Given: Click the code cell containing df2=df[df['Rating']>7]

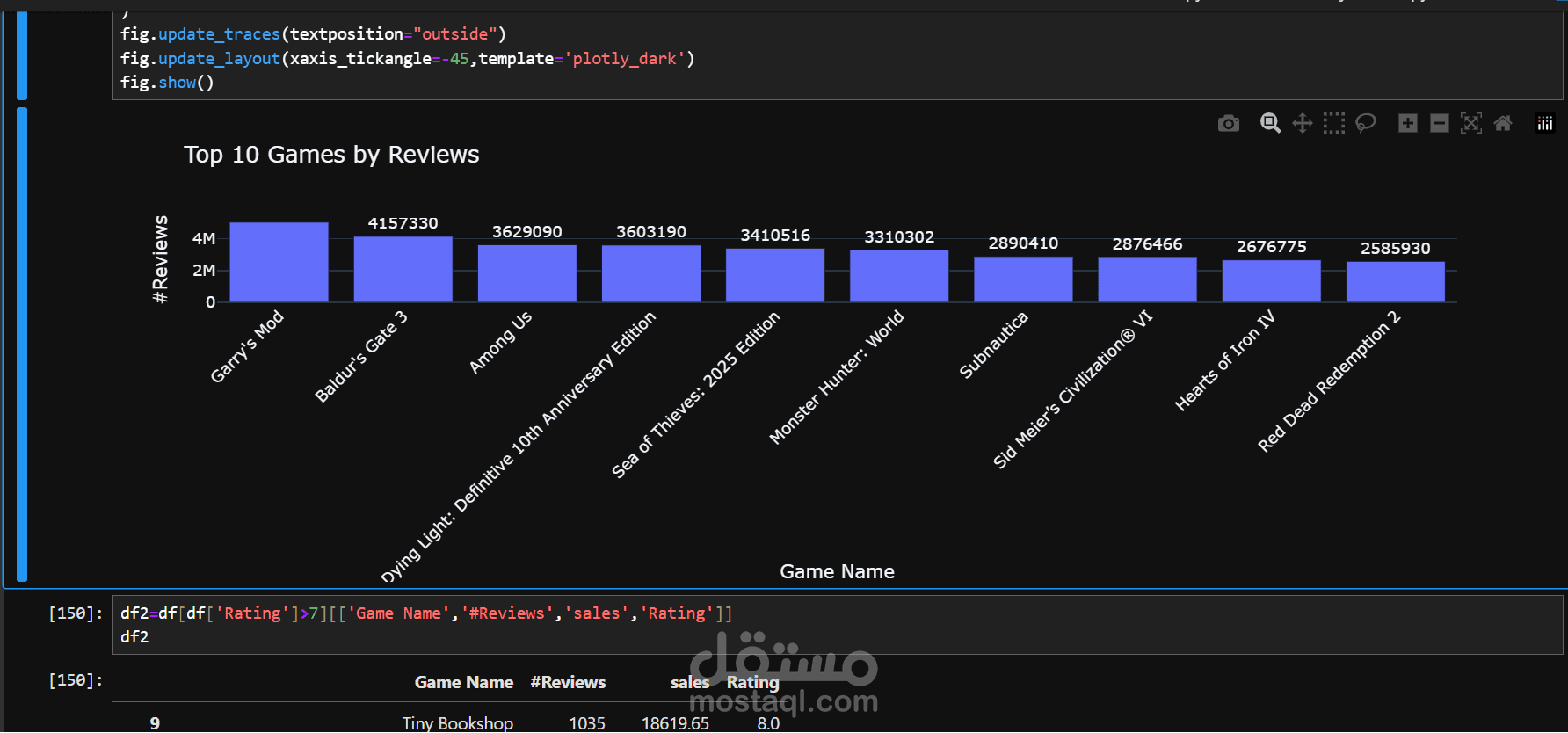Looking at the screenshot, I should coord(837,625).
